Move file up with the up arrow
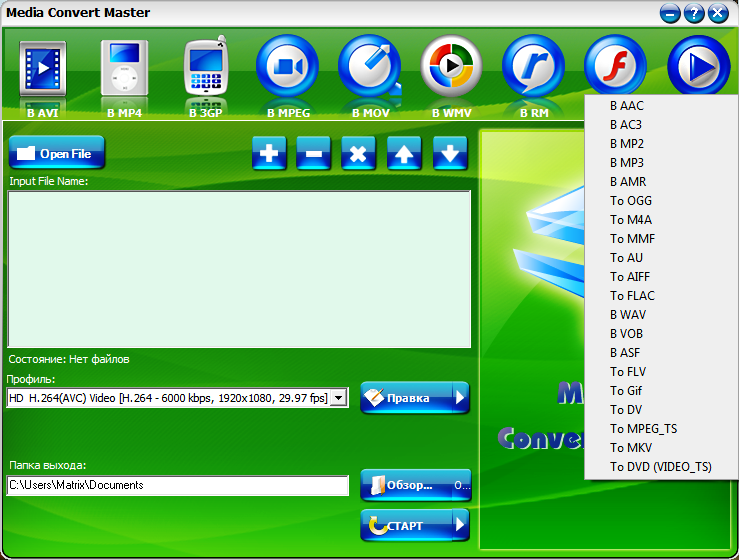 tap(404, 153)
